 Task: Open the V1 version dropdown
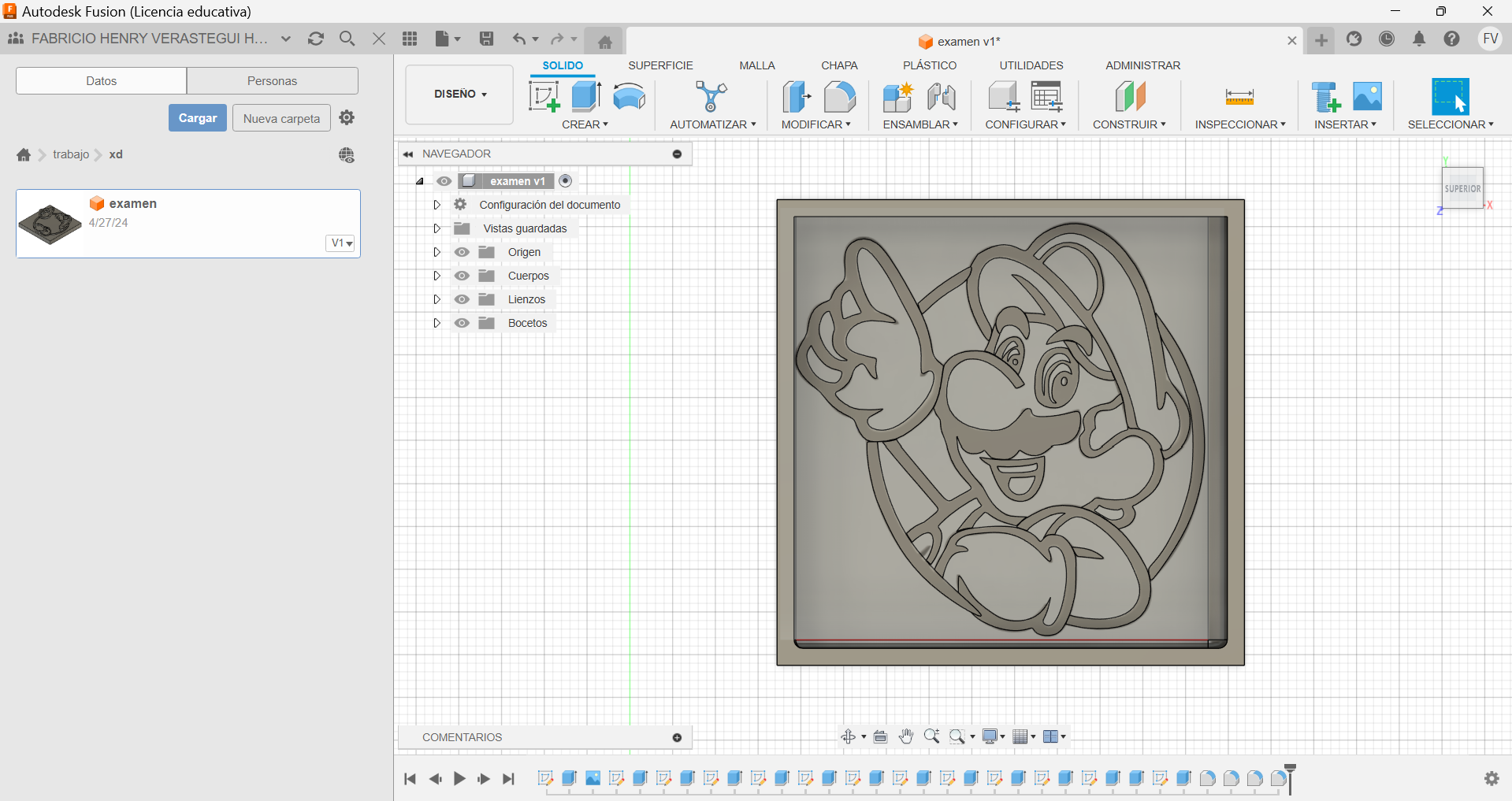tap(340, 243)
